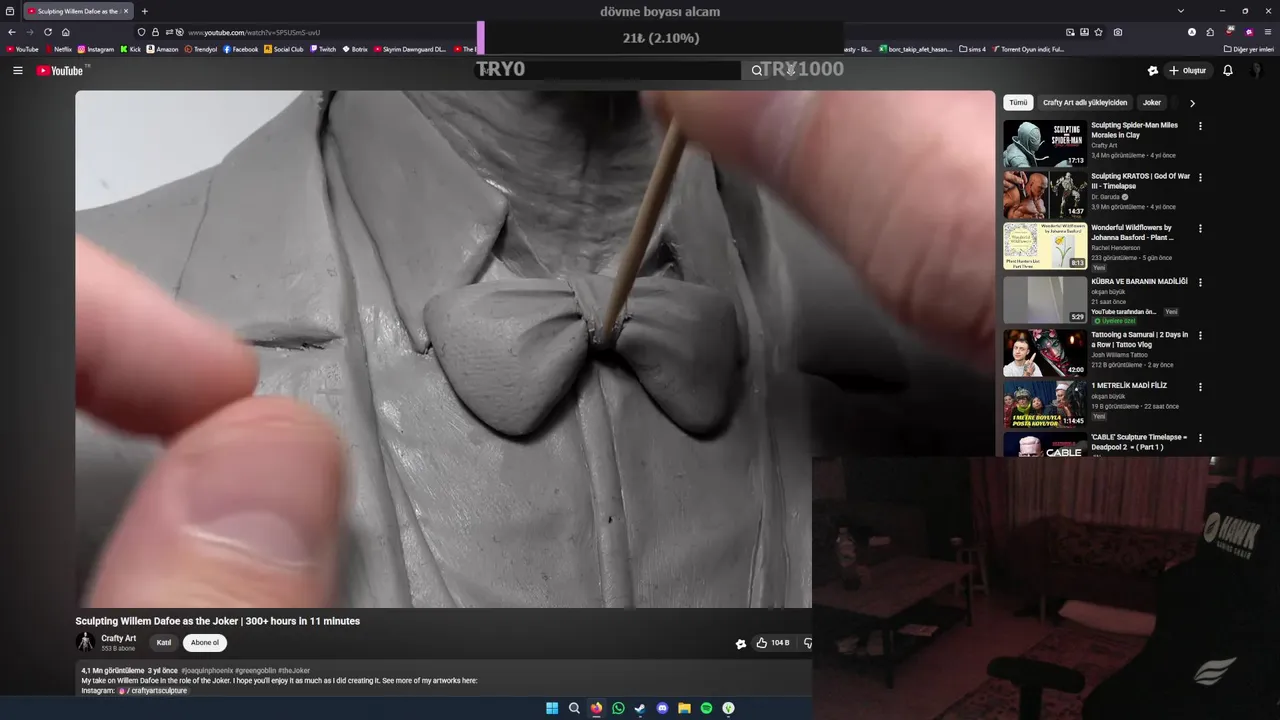Open options for 1 METRELİK MADİ video
1280x720 pixels.
coord(1200,387)
